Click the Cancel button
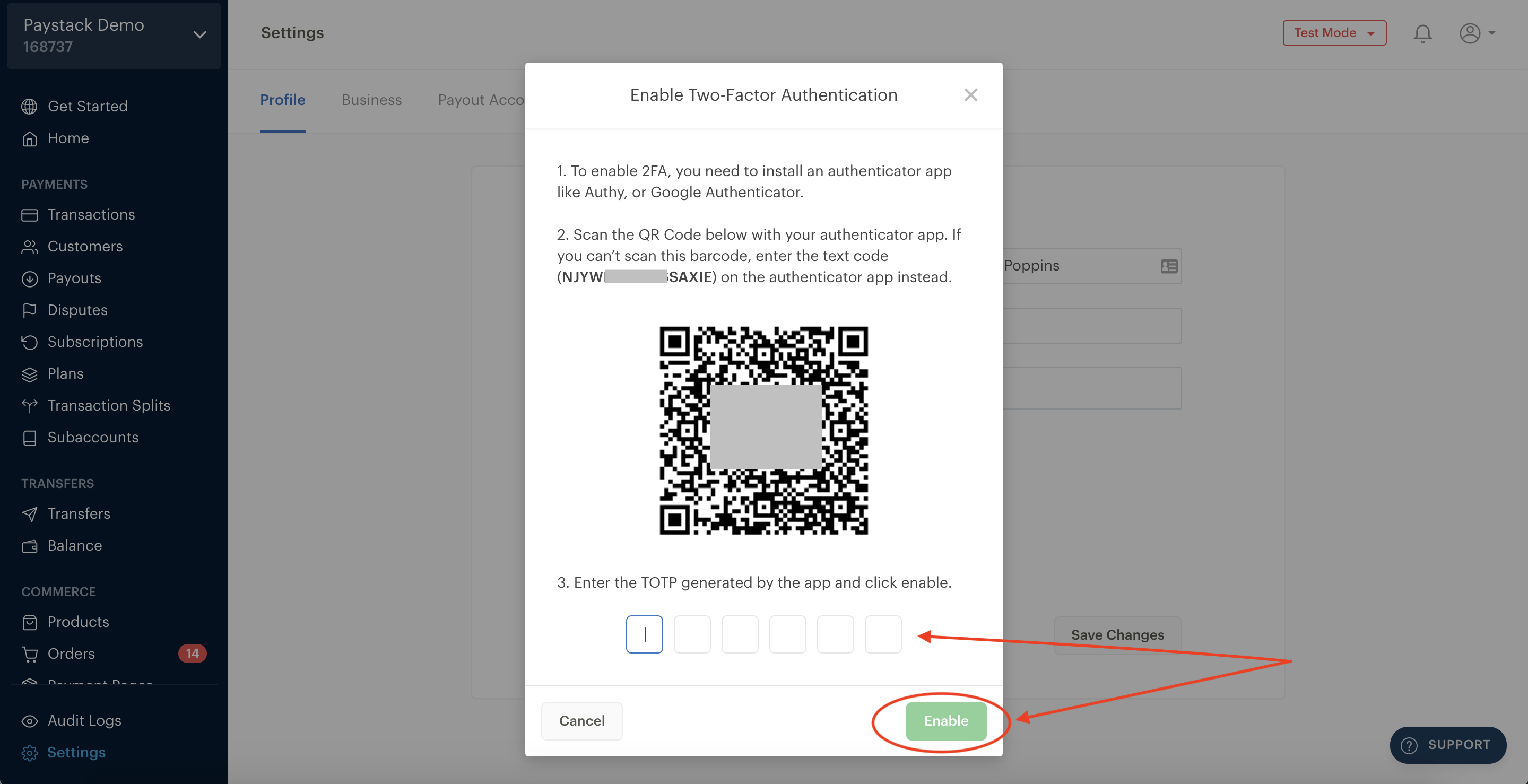The height and width of the screenshot is (784, 1528). coord(580,720)
